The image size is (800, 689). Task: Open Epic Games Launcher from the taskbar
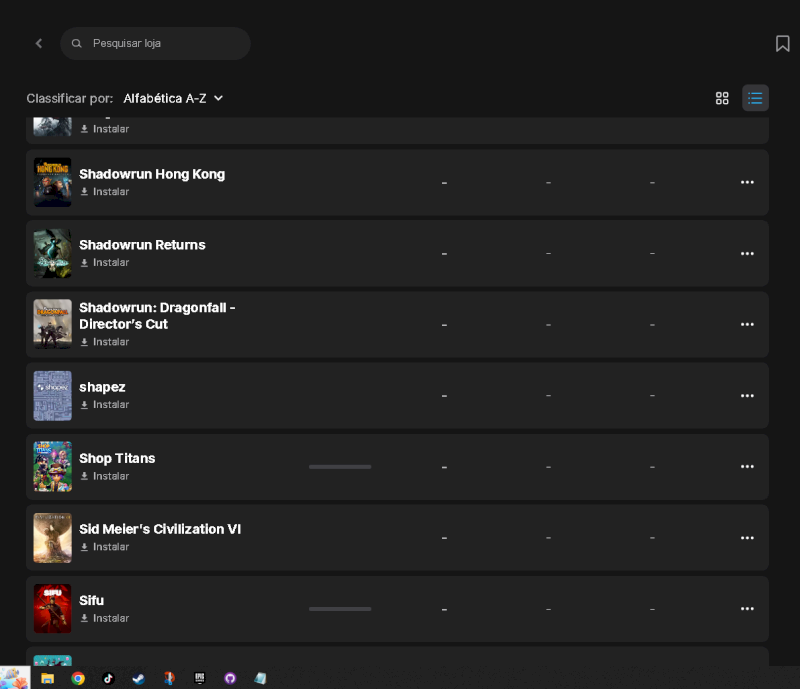coord(199,678)
